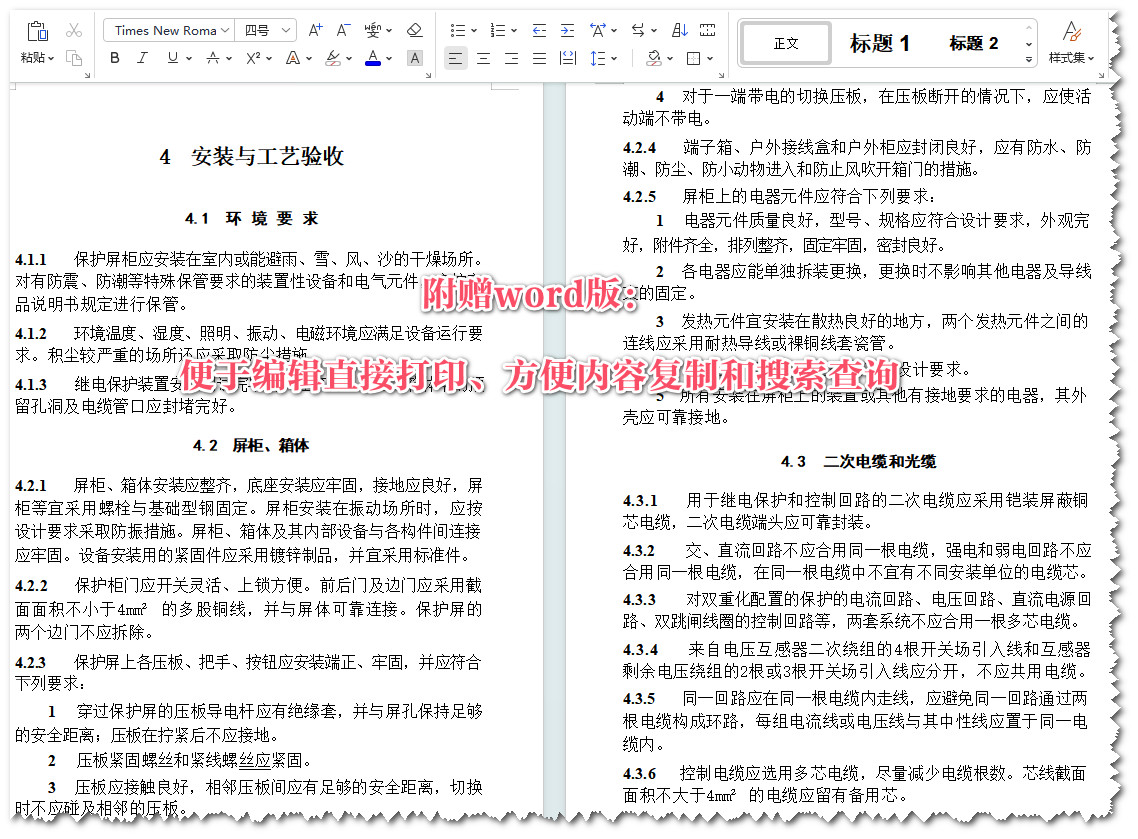The height and width of the screenshot is (839, 1138).
Task: Click the superscript X² icon
Action: coord(252,58)
